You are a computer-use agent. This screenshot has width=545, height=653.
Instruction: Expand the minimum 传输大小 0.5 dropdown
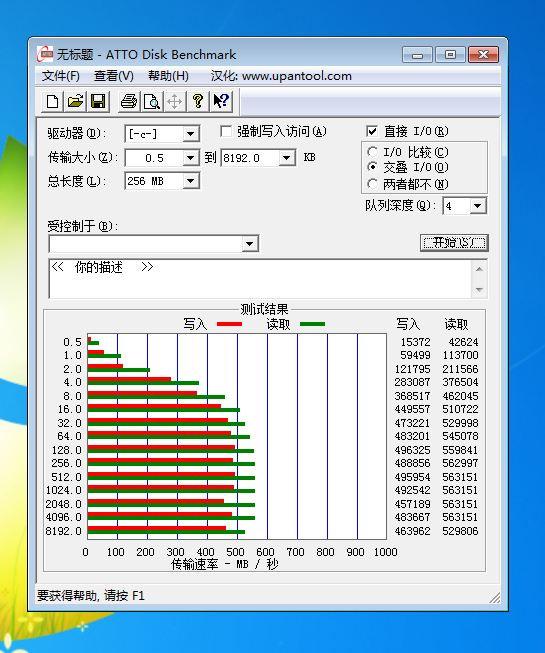click(x=190, y=158)
